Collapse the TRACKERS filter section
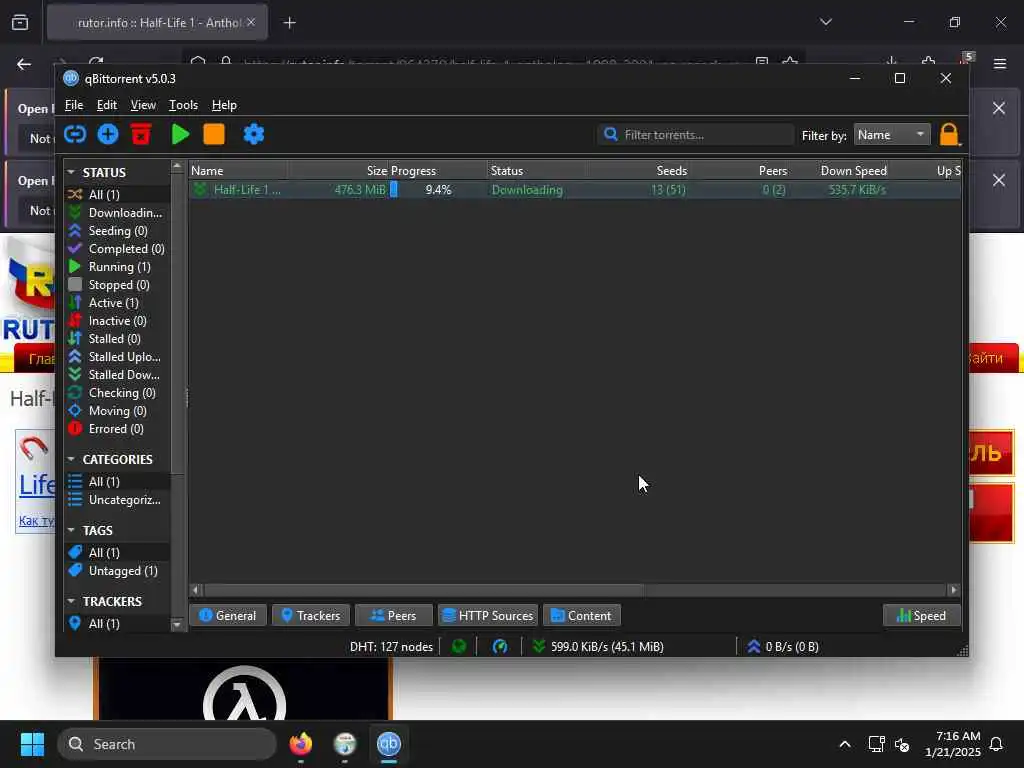Image resolution: width=1024 pixels, height=768 pixels. 71,601
